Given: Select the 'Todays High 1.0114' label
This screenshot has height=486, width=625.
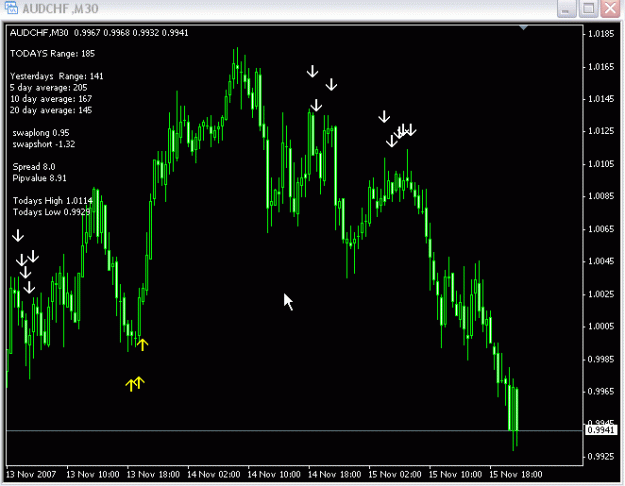Looking at the screenshot, I should 53,201.
